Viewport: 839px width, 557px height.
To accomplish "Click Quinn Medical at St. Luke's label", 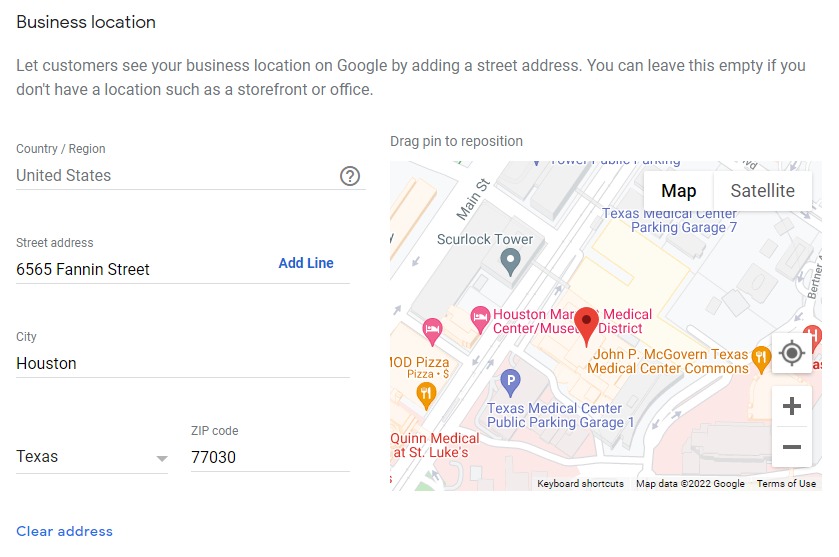I will point(434,445).
